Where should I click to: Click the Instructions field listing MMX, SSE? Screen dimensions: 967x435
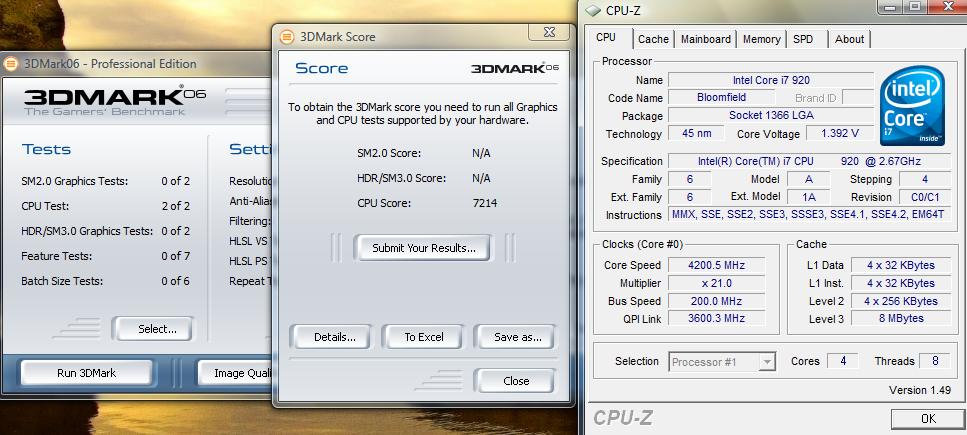(x=809, y=215)
